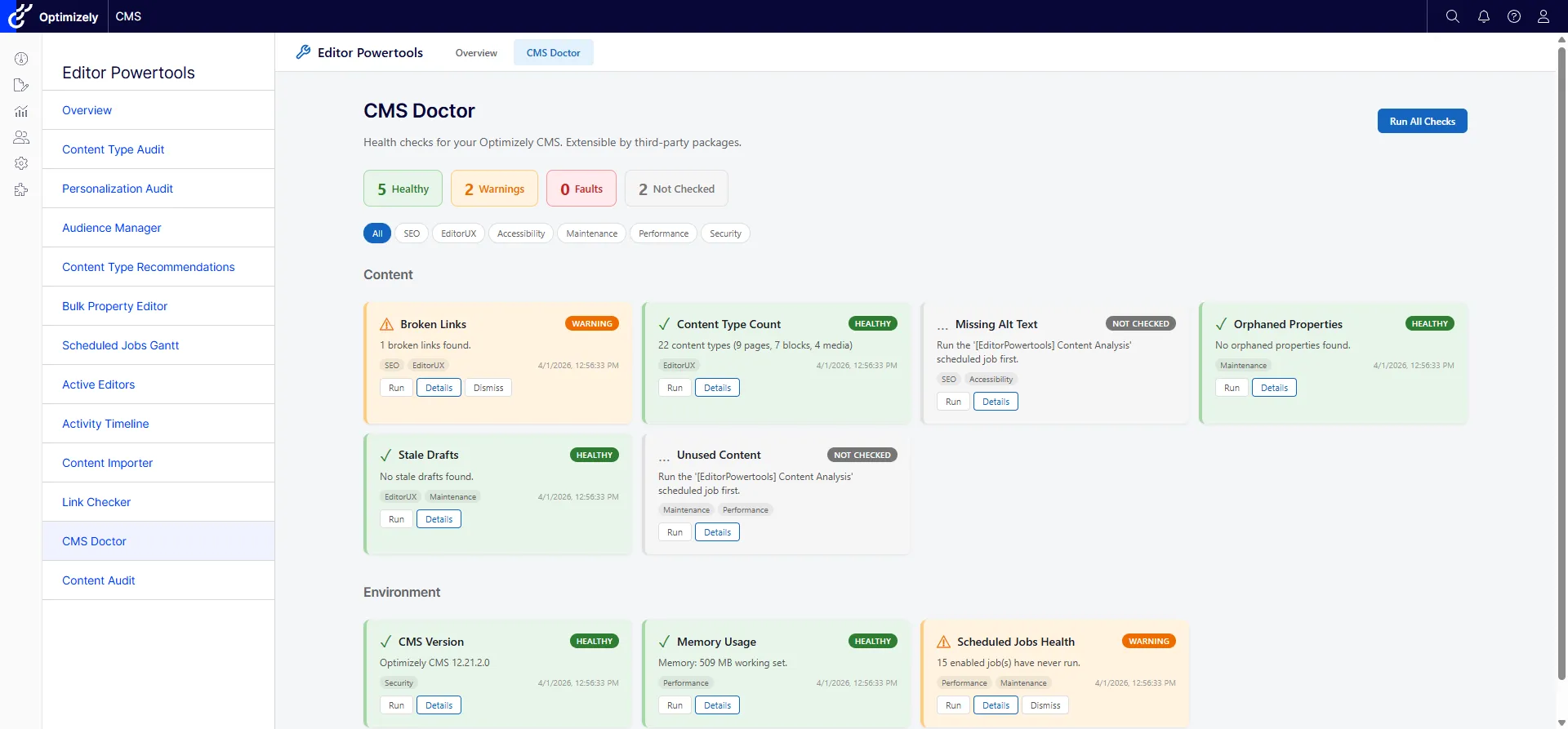Screen dimensions: 1568x729
Task: Switch to the Overview tab
Action: point(476,53)
